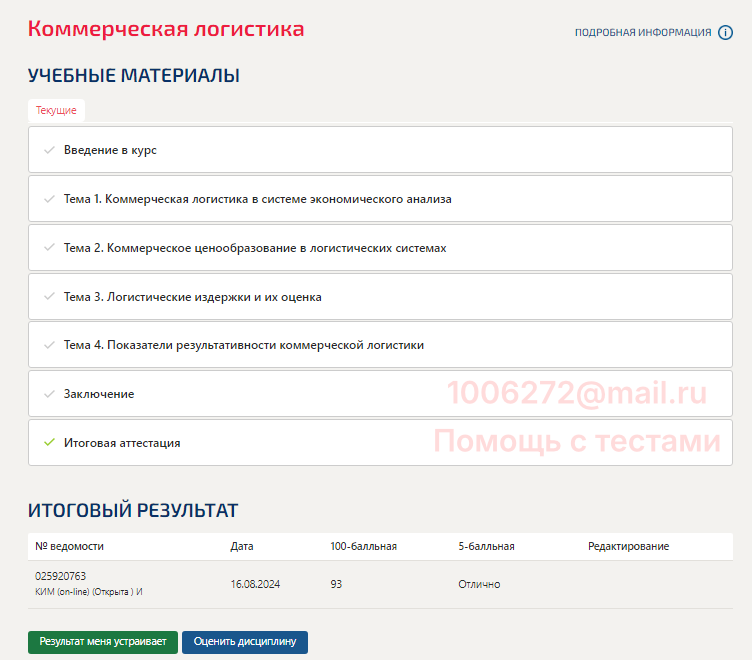Open the Итоговая аттестация section
Image resolution: width=752 pixels, height=660 pixels.
122,442
